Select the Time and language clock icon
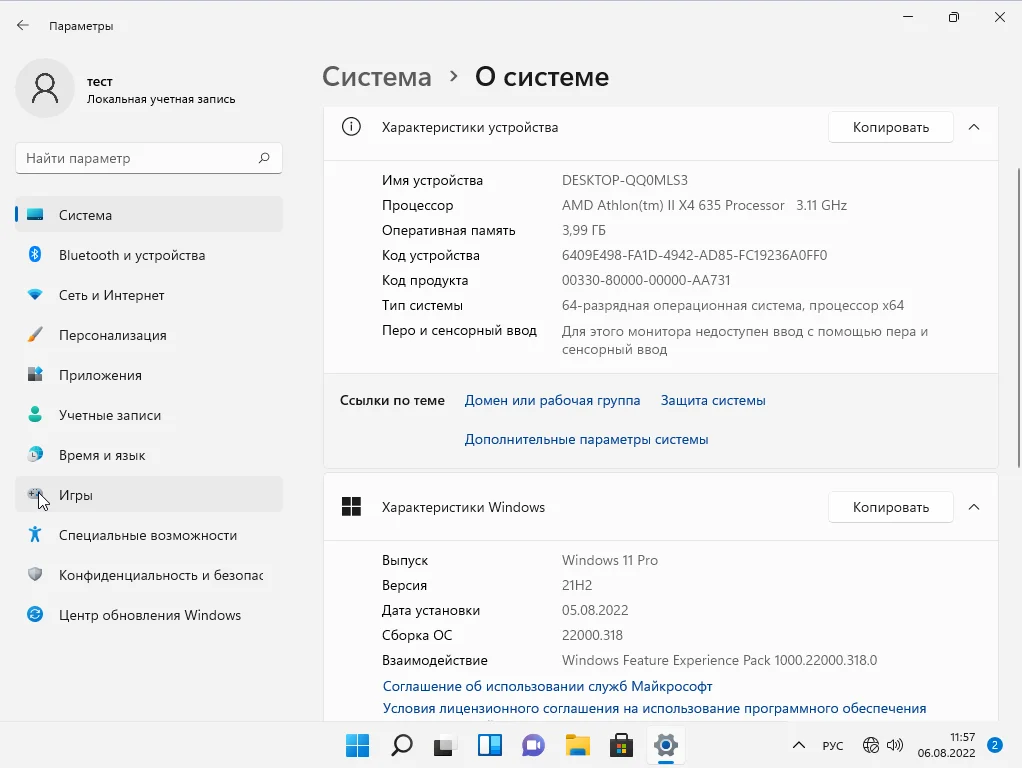 pos(35,455)
